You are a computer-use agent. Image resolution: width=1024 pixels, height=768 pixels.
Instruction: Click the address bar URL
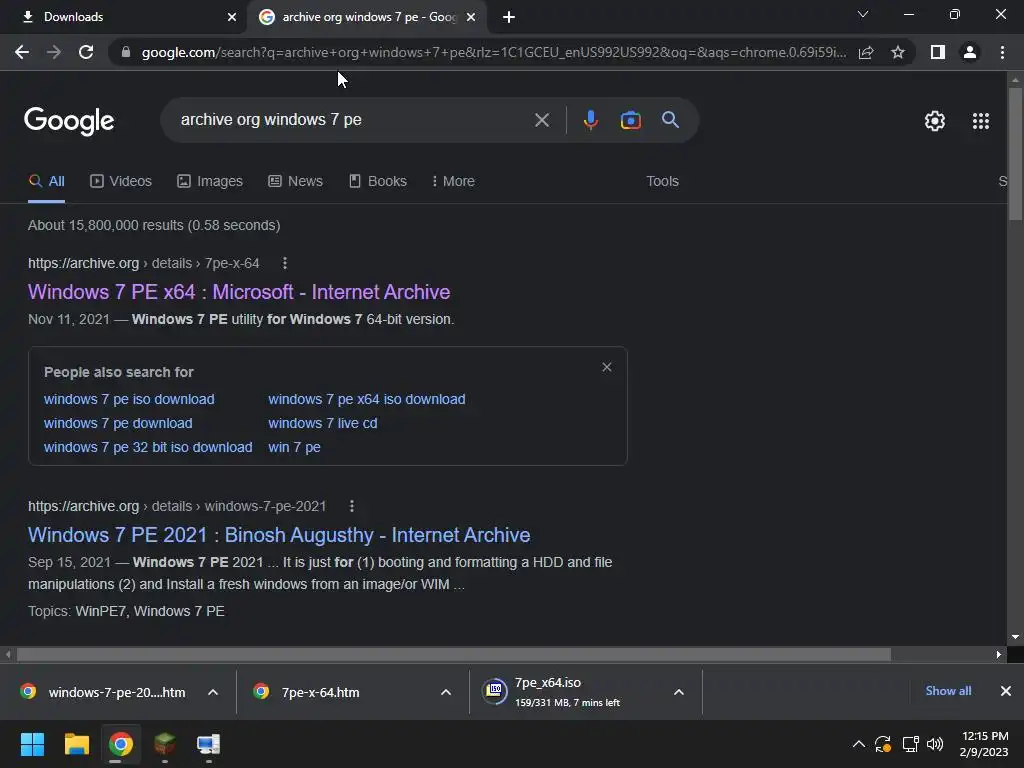point(493,52)
